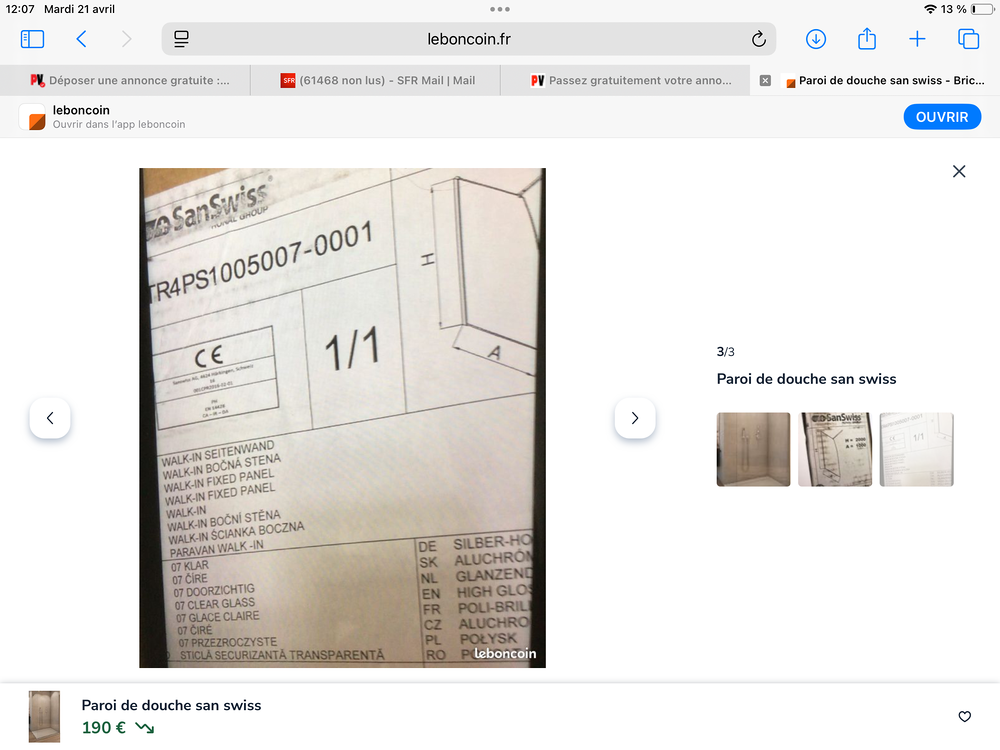Tap the small listing thumbnail in bottom bar
The image size is (1000, 750).
(x=45, y=716)
